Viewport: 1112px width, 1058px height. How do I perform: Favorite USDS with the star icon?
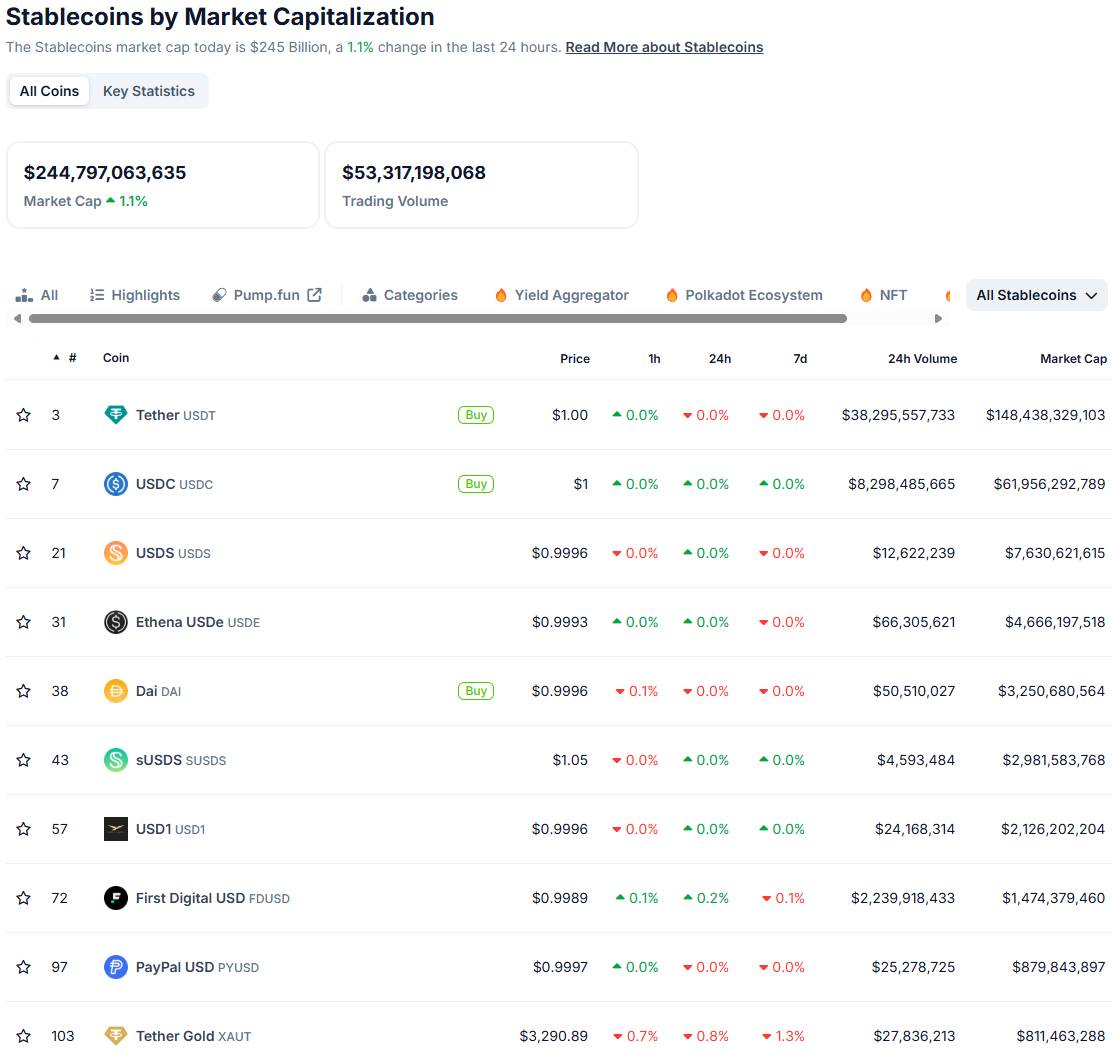(x=23, y=552)
